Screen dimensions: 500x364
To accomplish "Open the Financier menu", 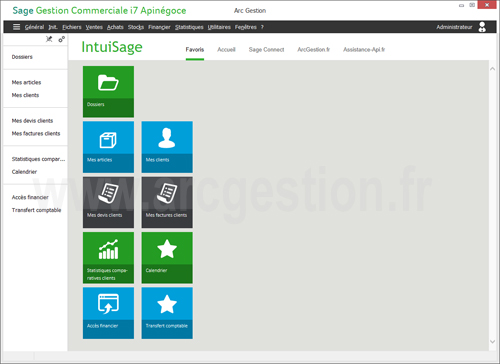I will pos(159,27).
